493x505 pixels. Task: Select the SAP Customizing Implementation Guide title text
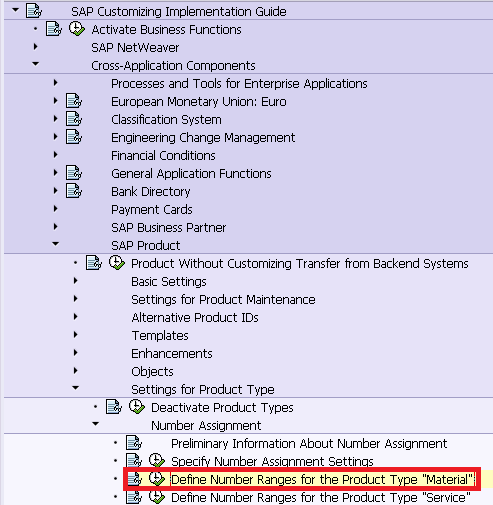pyautogui.click(x=179, y=12)
